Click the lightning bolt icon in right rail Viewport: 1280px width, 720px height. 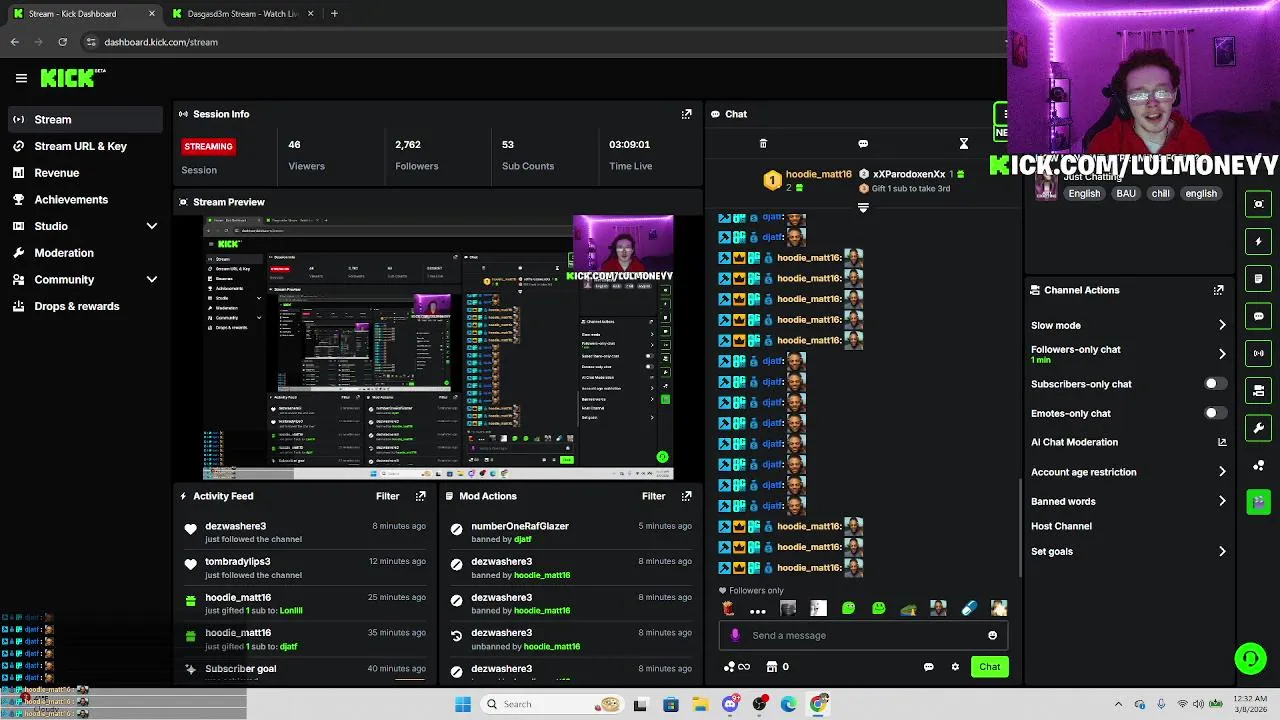1258,241
